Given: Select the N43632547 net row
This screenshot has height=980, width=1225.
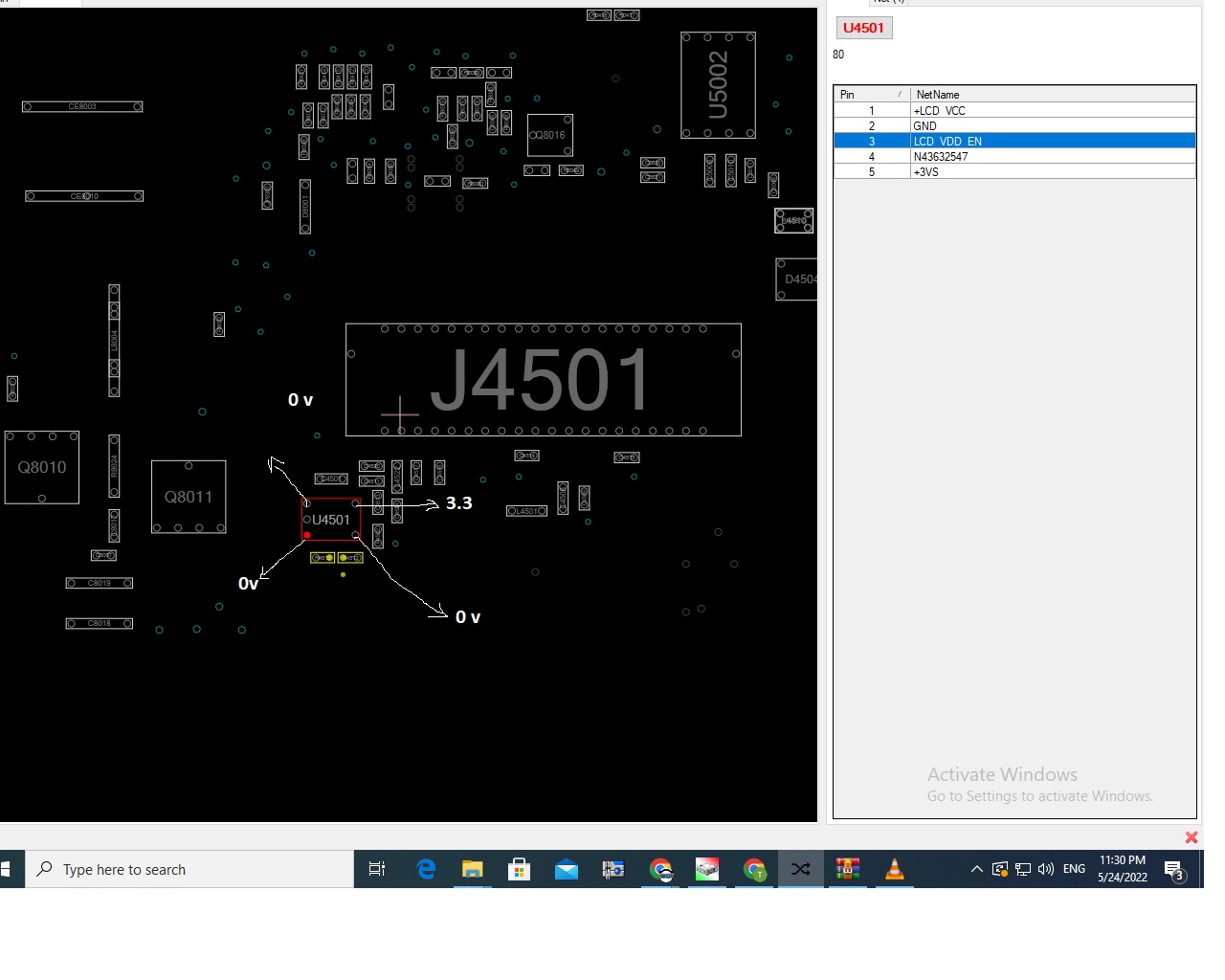Looking at the screenshot, I should pos(1014,156).
